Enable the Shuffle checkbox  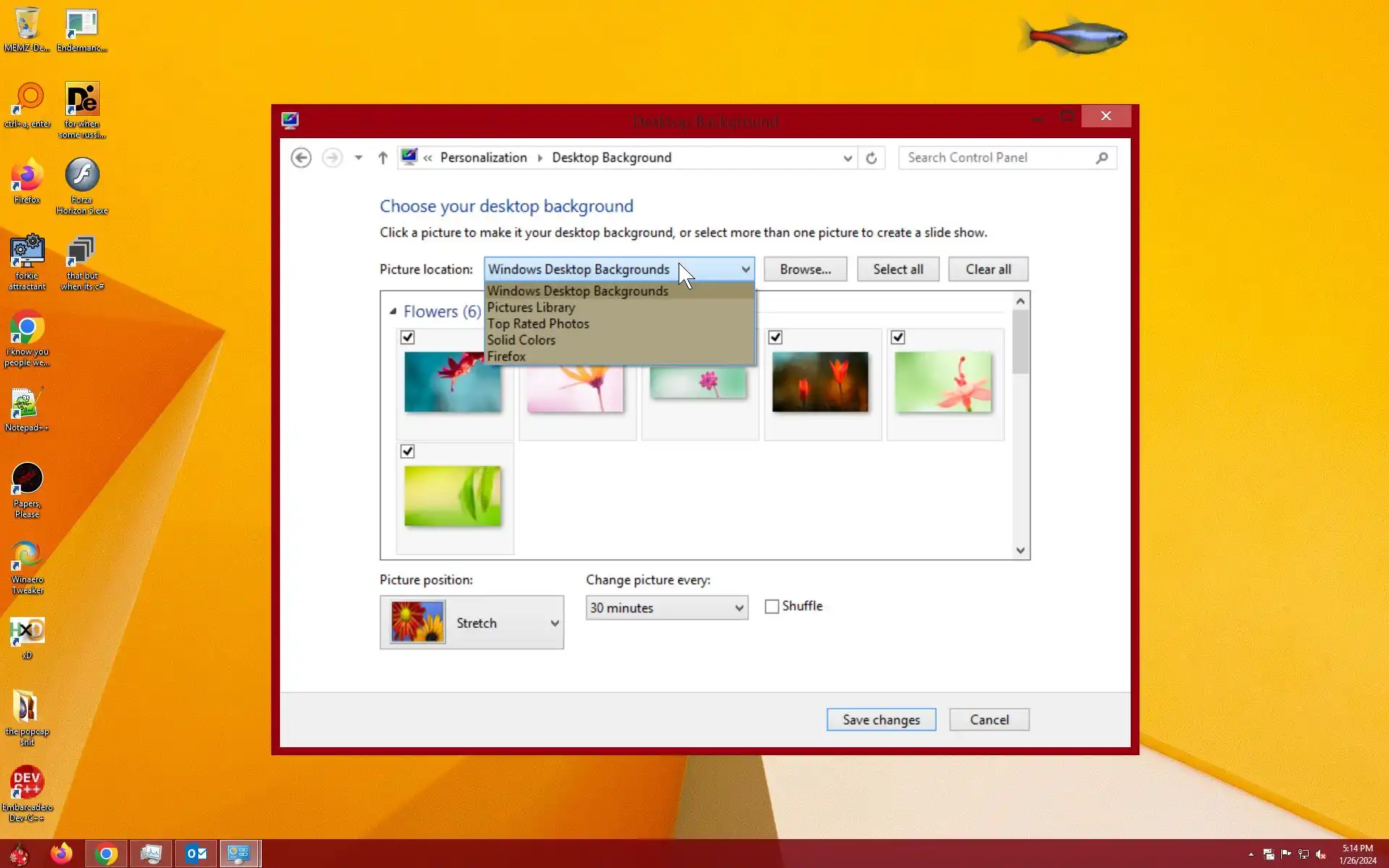[772, 607]
